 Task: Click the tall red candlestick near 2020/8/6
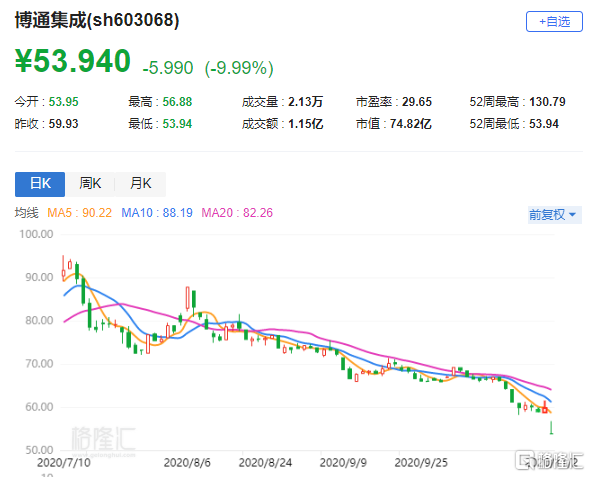(187, 298)
